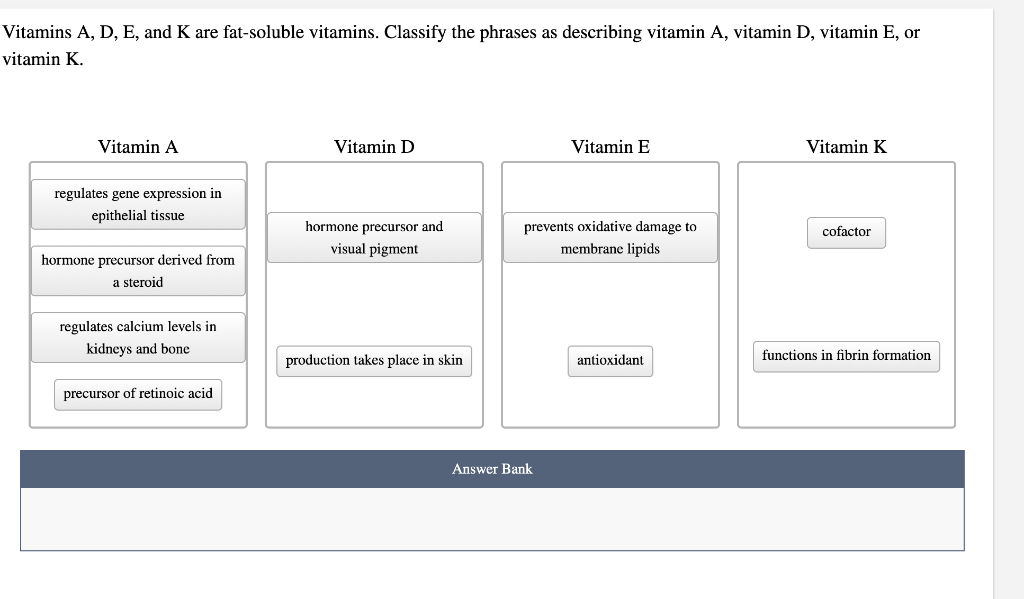Click the question instruction text
This screenshot has width=1024, height=599.
[x=461, y=45]
